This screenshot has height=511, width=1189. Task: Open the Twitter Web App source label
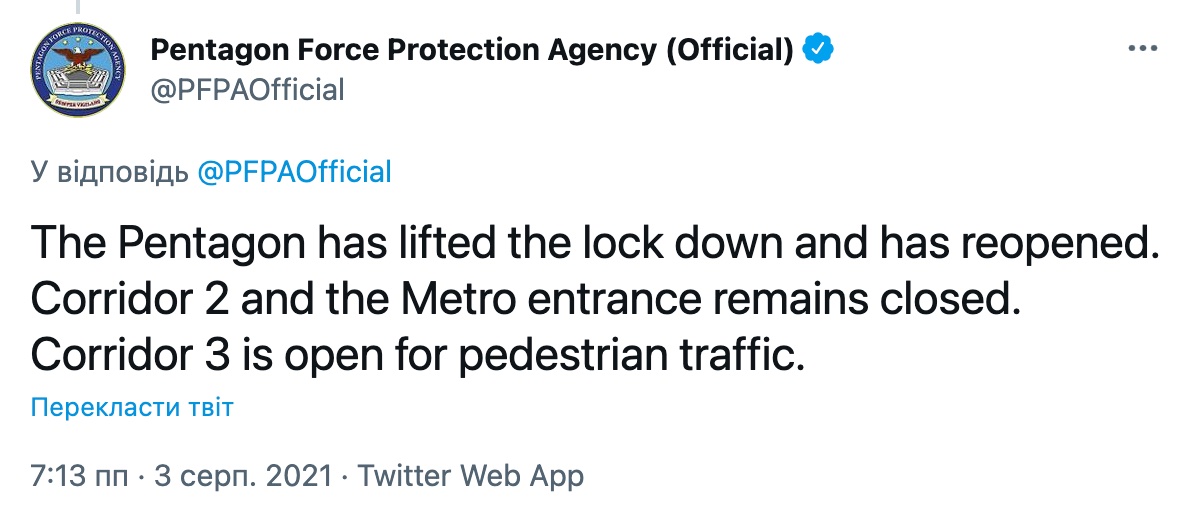click(470, 476)
